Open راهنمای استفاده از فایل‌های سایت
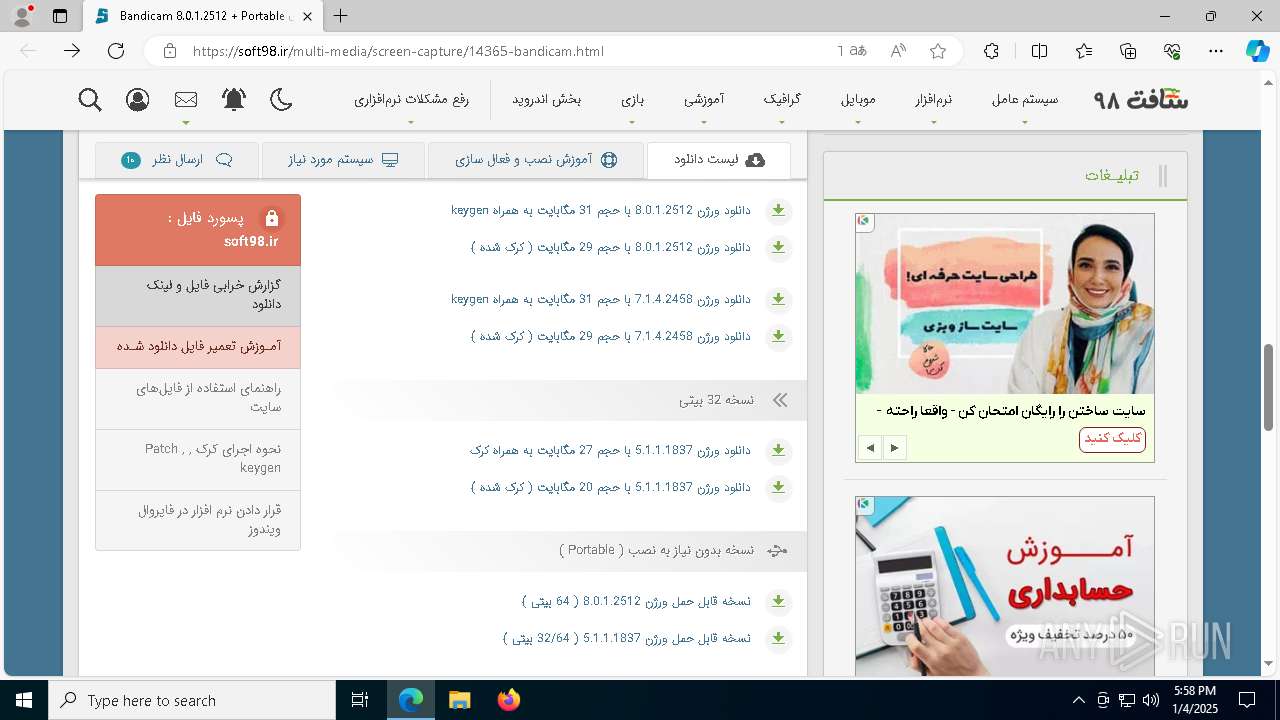 [x=198, y=398]
